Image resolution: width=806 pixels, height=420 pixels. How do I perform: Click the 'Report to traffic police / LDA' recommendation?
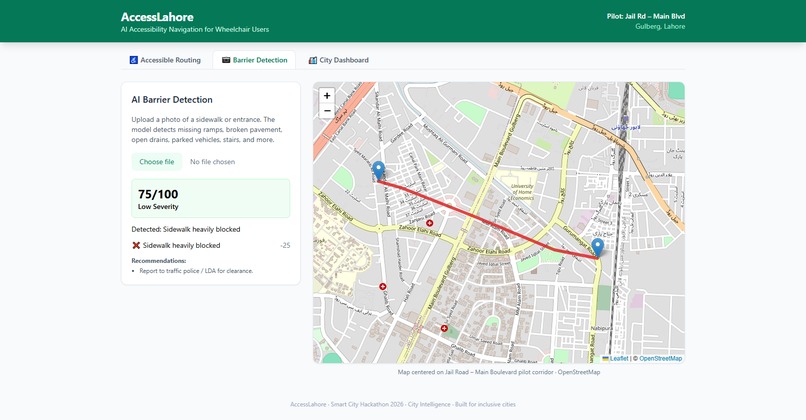196,271
